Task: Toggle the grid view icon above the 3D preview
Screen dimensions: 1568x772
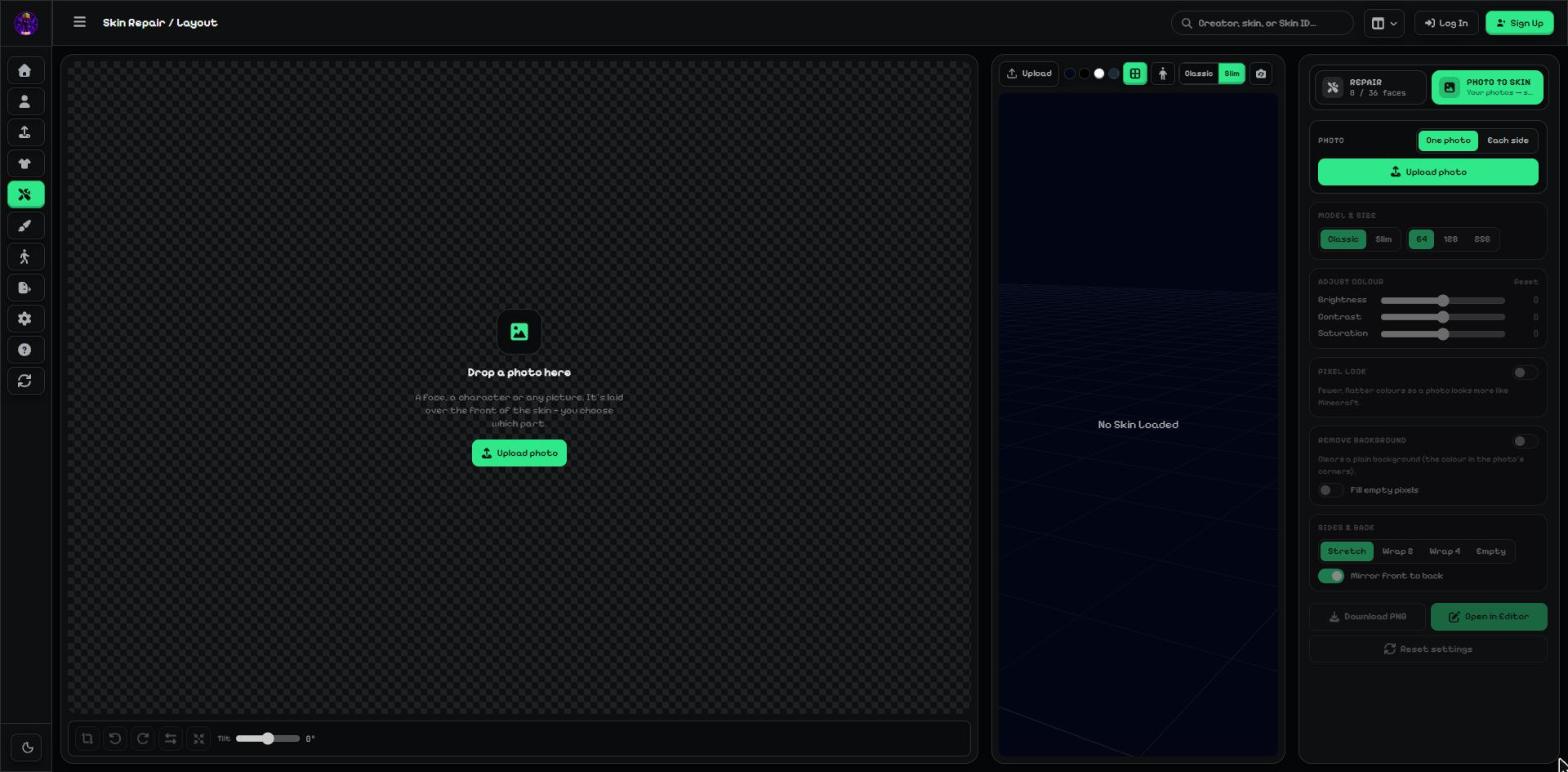Action: click(x=1135, y=74)
